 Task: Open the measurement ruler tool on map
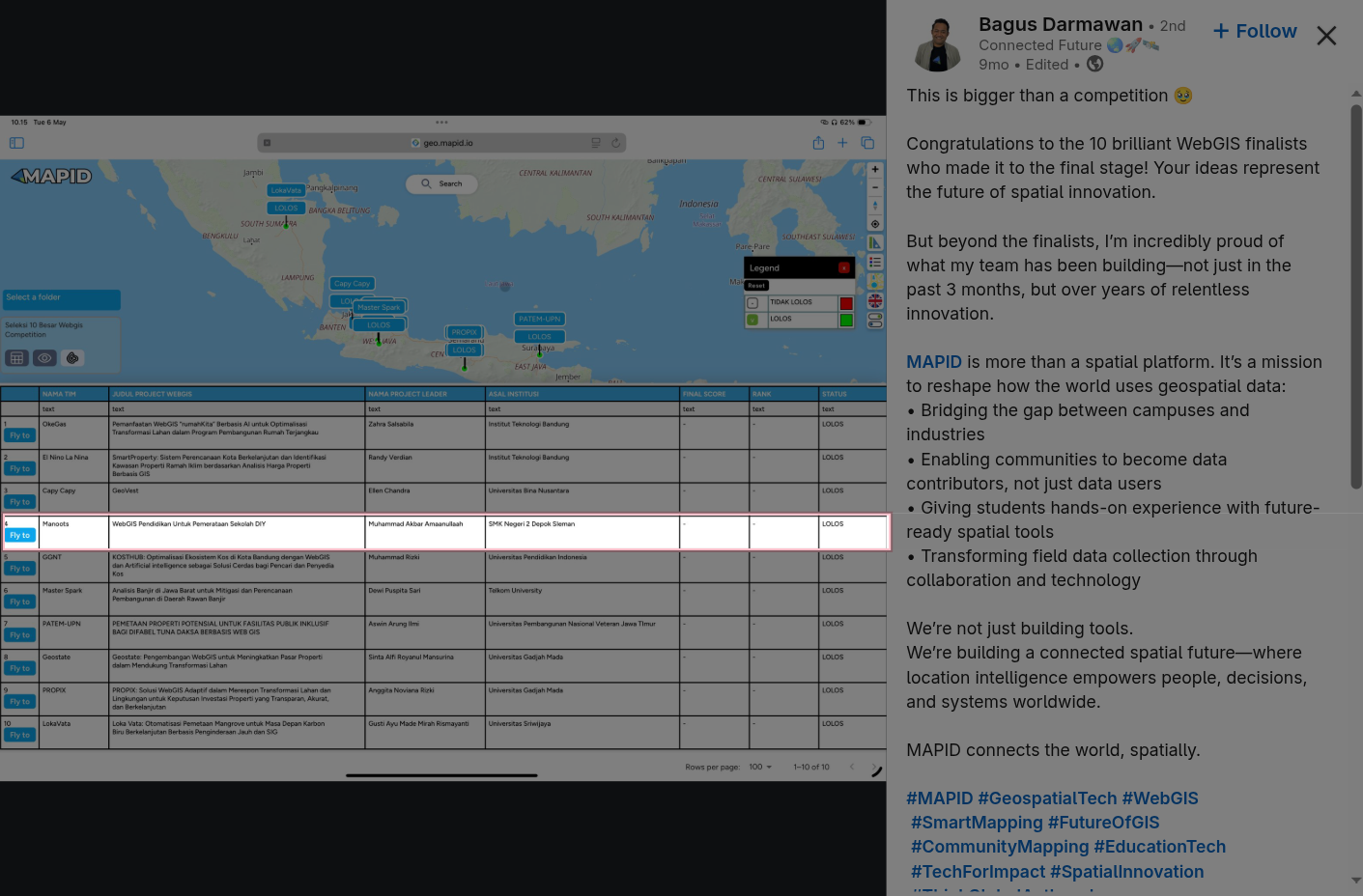875,242
